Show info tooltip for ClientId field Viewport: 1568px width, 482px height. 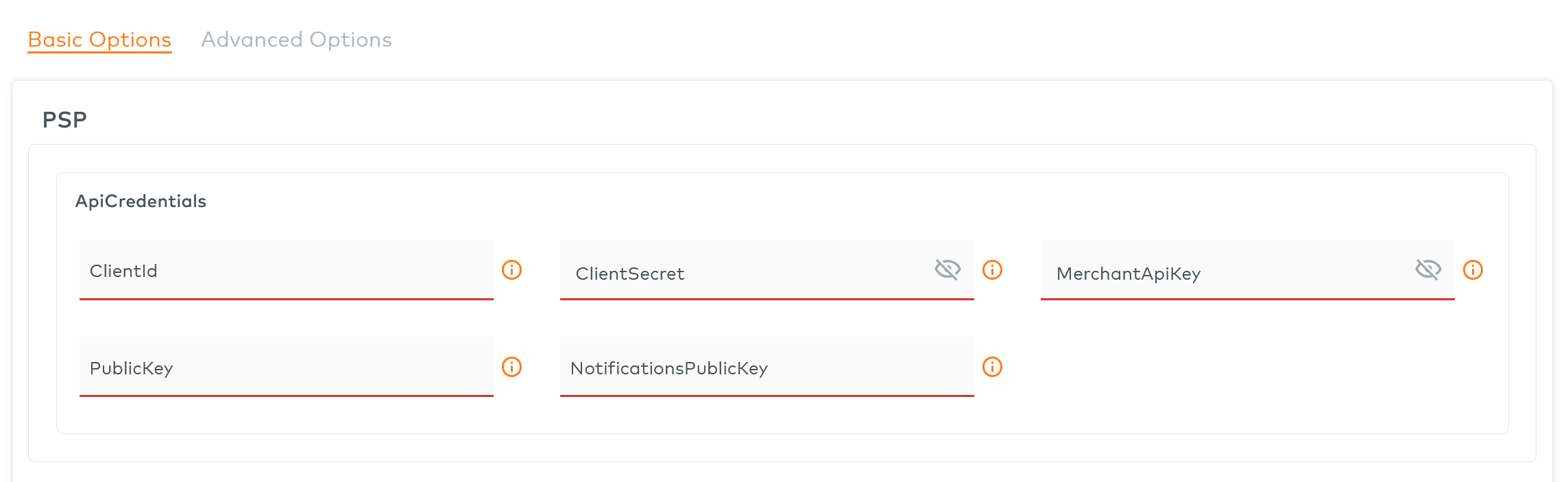(511, 270)
